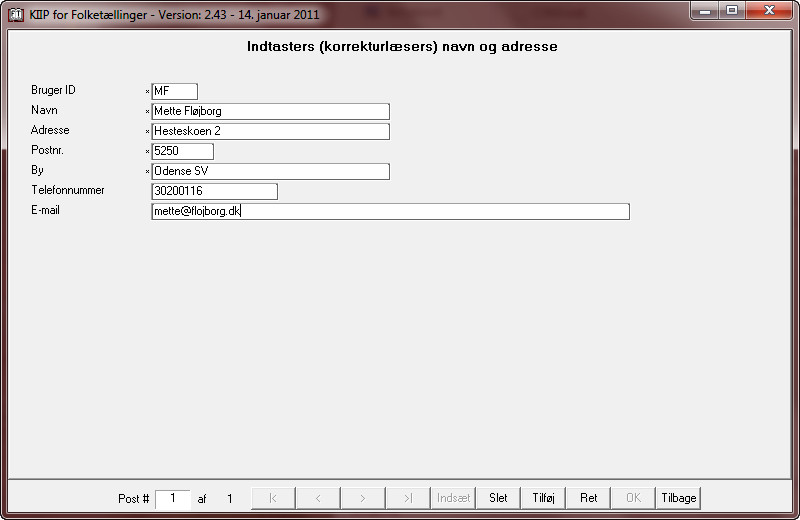
Task: Go back with the Tilbage button
Action: 679,498
